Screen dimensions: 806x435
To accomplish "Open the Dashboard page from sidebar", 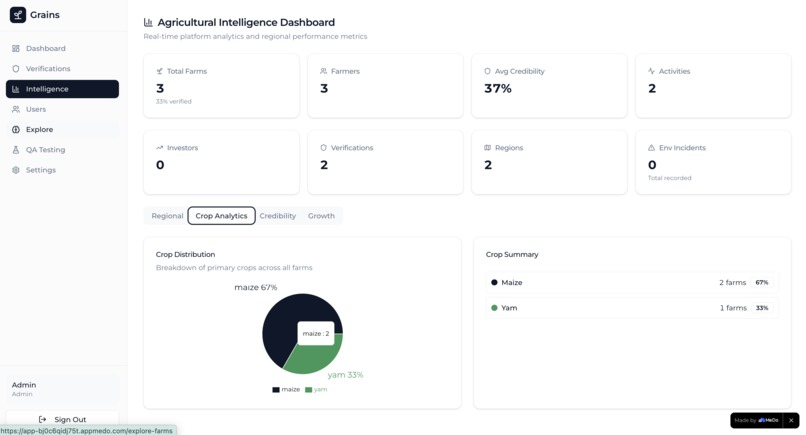I will (62, 48).
